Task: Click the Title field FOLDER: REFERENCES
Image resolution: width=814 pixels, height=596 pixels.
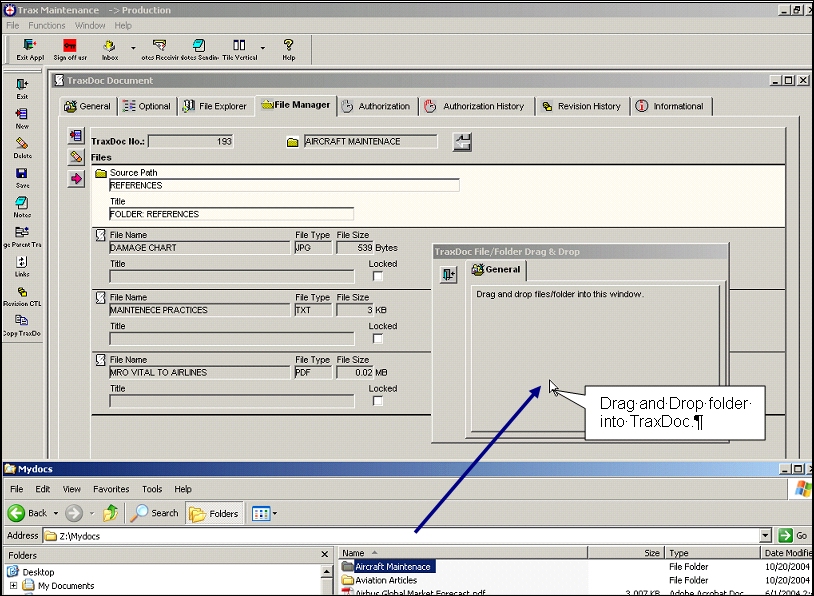Action: (232, 214)
